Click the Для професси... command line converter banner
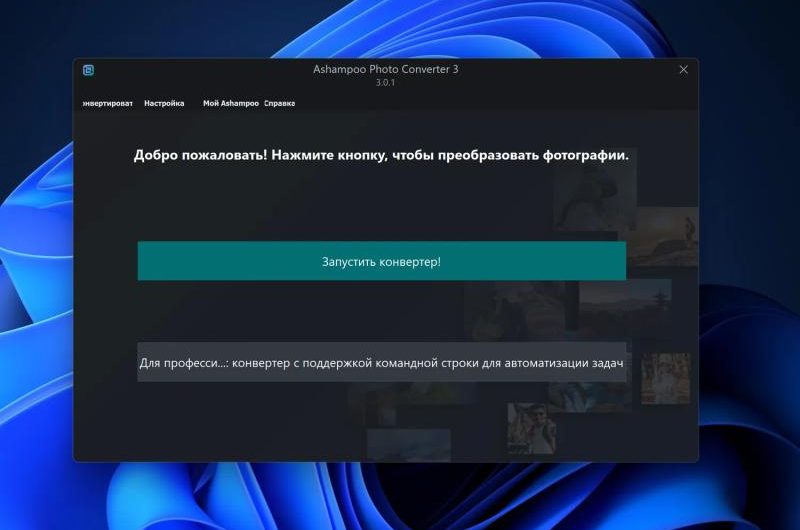Image resolution: width=800 pixels, height=530 pixels. 382,362
